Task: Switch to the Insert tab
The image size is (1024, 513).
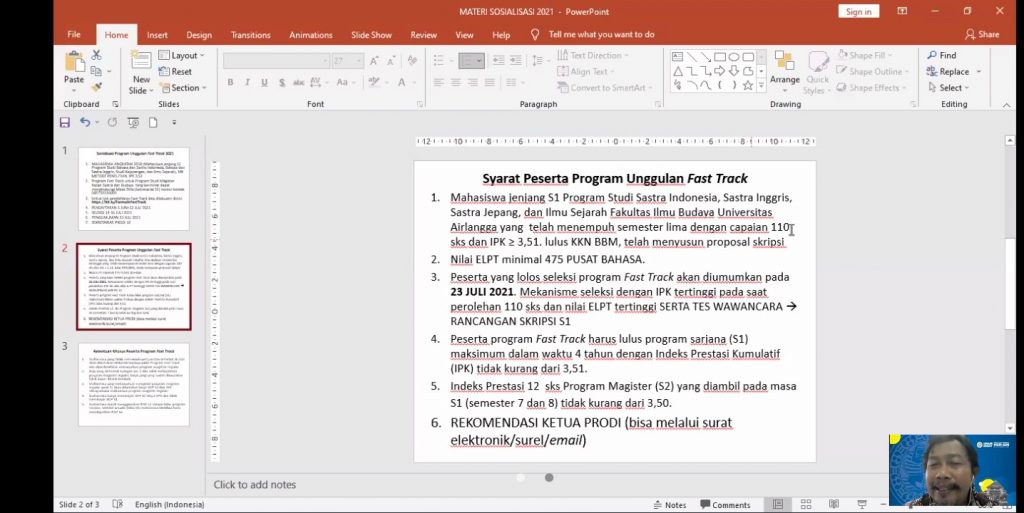Action: [157, 35]
